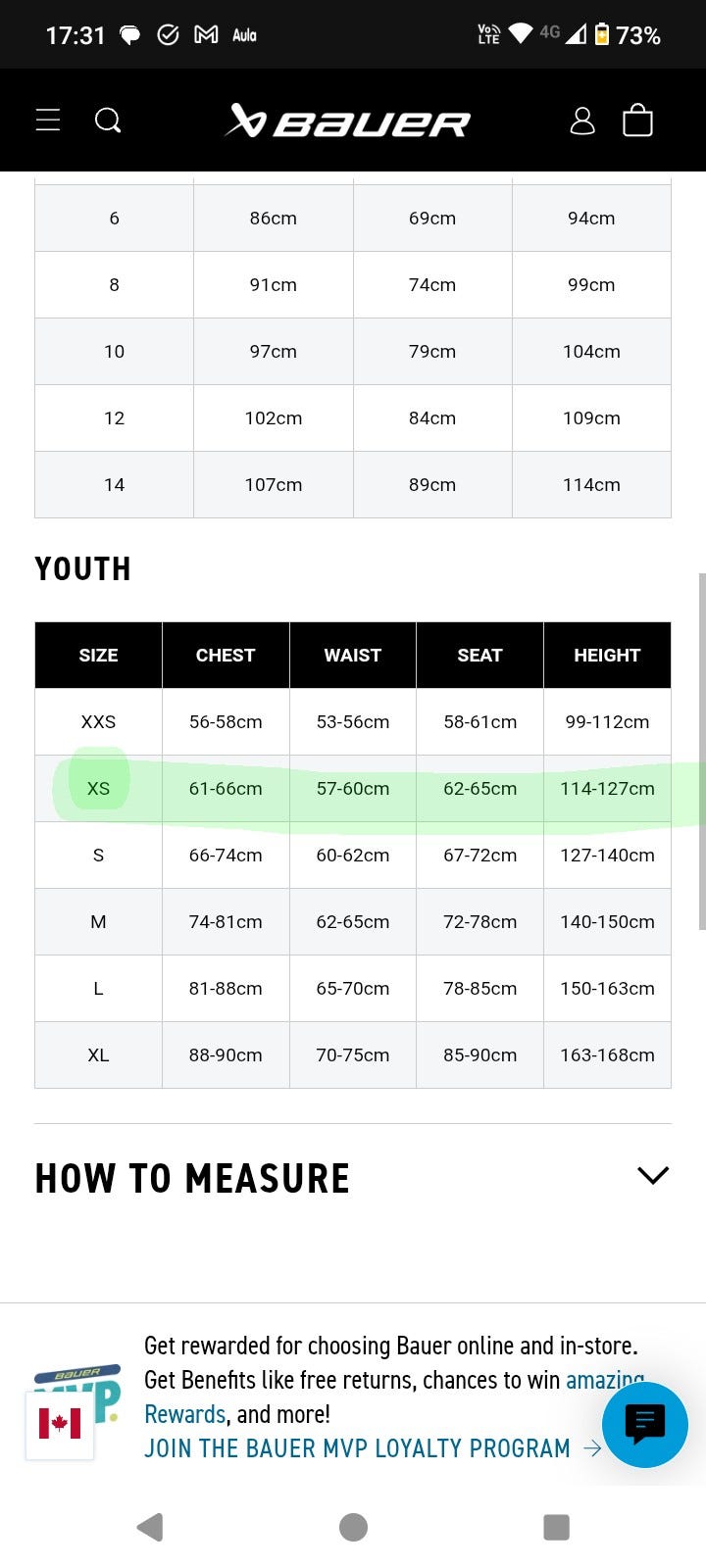Click the How To Measure heading
The image size is (706, 1568).
tap(192, 1178)
